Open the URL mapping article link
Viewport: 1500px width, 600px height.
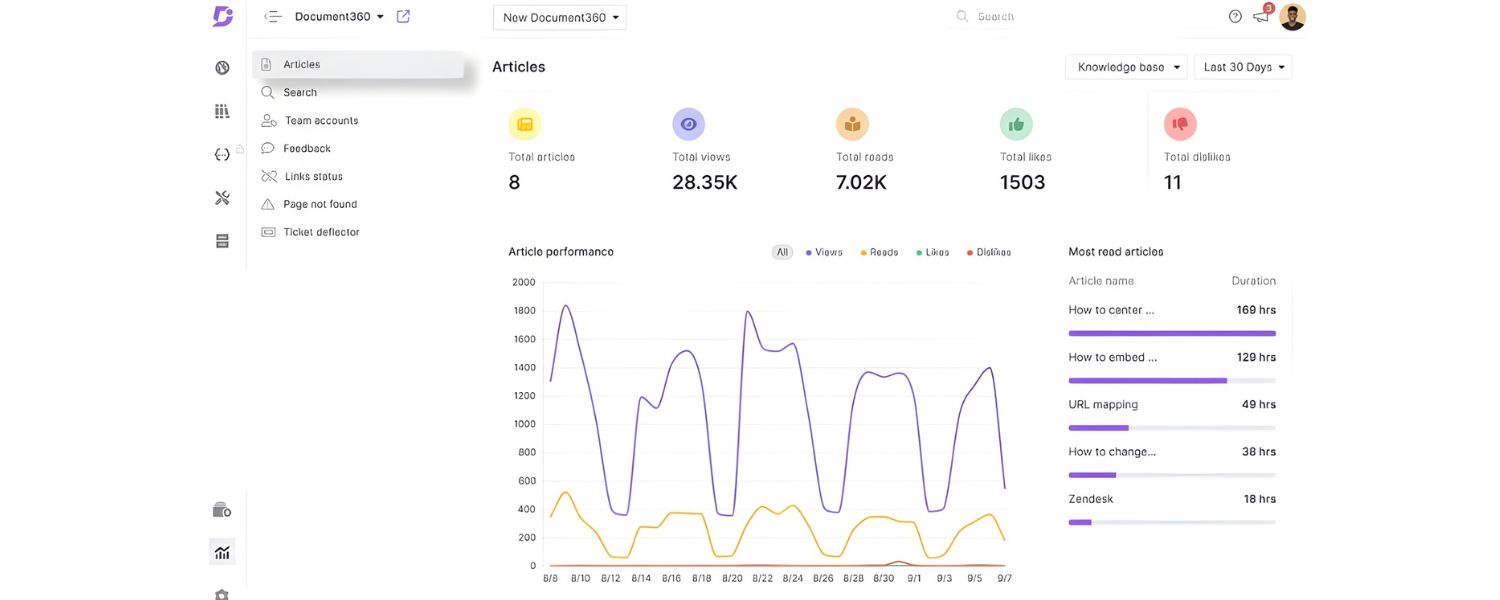point(1102,403)
